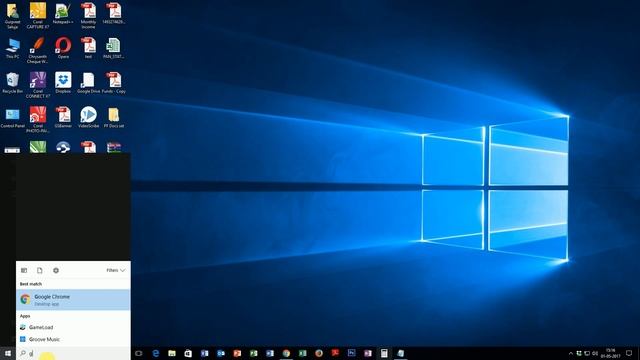Open Microsoft Store from the taskbar

[188, 353]
